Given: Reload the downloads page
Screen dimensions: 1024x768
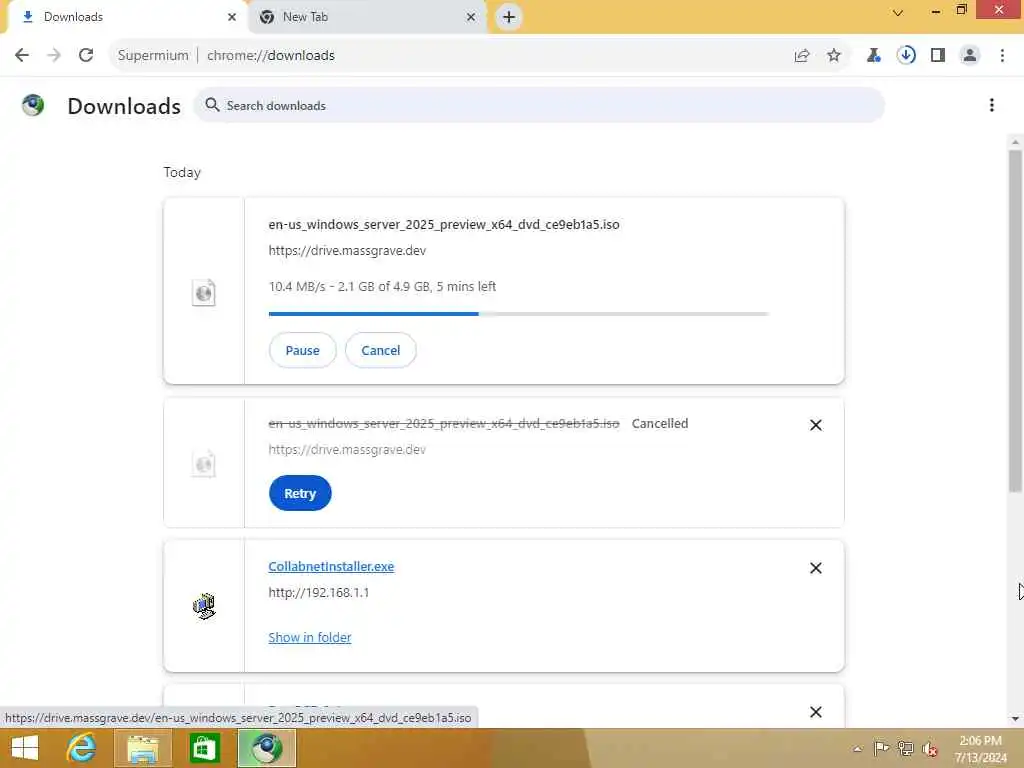Looking at the screenshot, I should click(86, 56).
